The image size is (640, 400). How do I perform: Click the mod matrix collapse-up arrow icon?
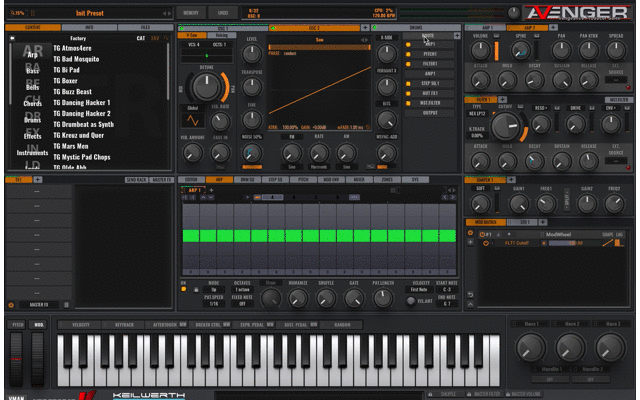[470, 304]
